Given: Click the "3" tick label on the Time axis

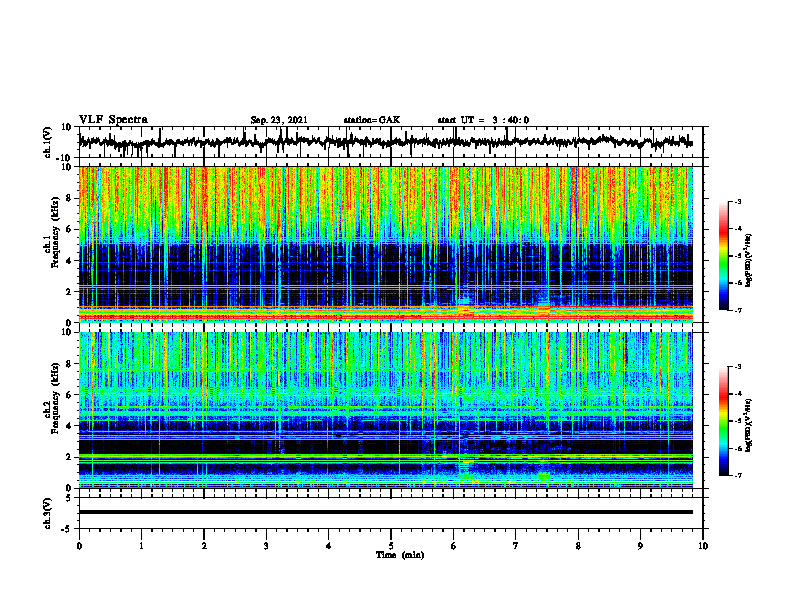Looking at the screenshot, I should [266, 546].
